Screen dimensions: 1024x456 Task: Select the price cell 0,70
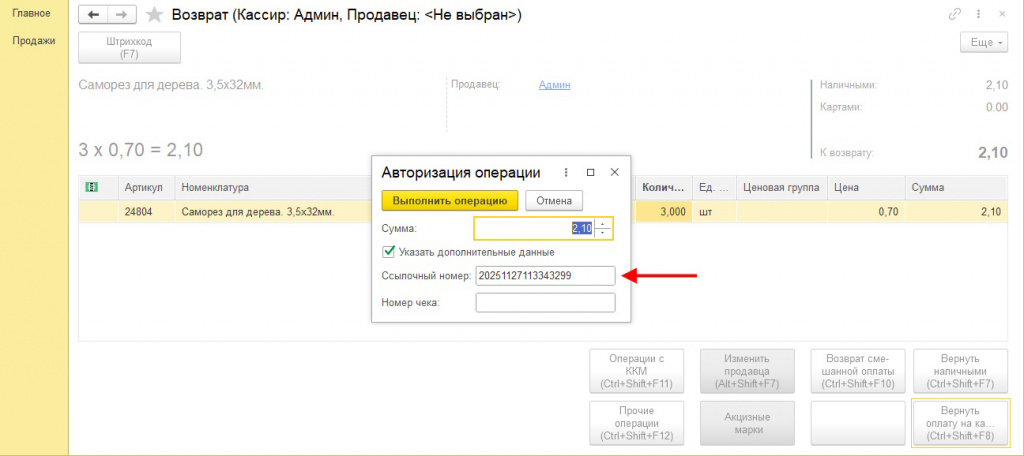[866, 212]
